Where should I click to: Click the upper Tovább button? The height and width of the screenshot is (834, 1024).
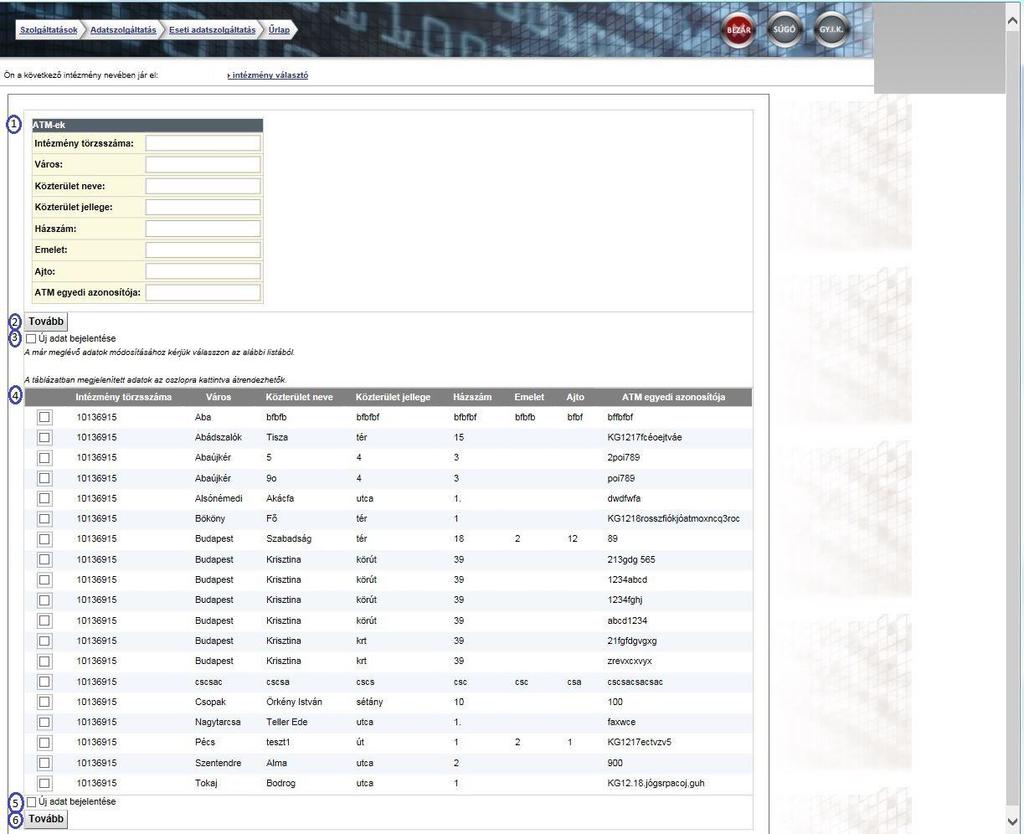pyautogui.click(x=46, y=321)
